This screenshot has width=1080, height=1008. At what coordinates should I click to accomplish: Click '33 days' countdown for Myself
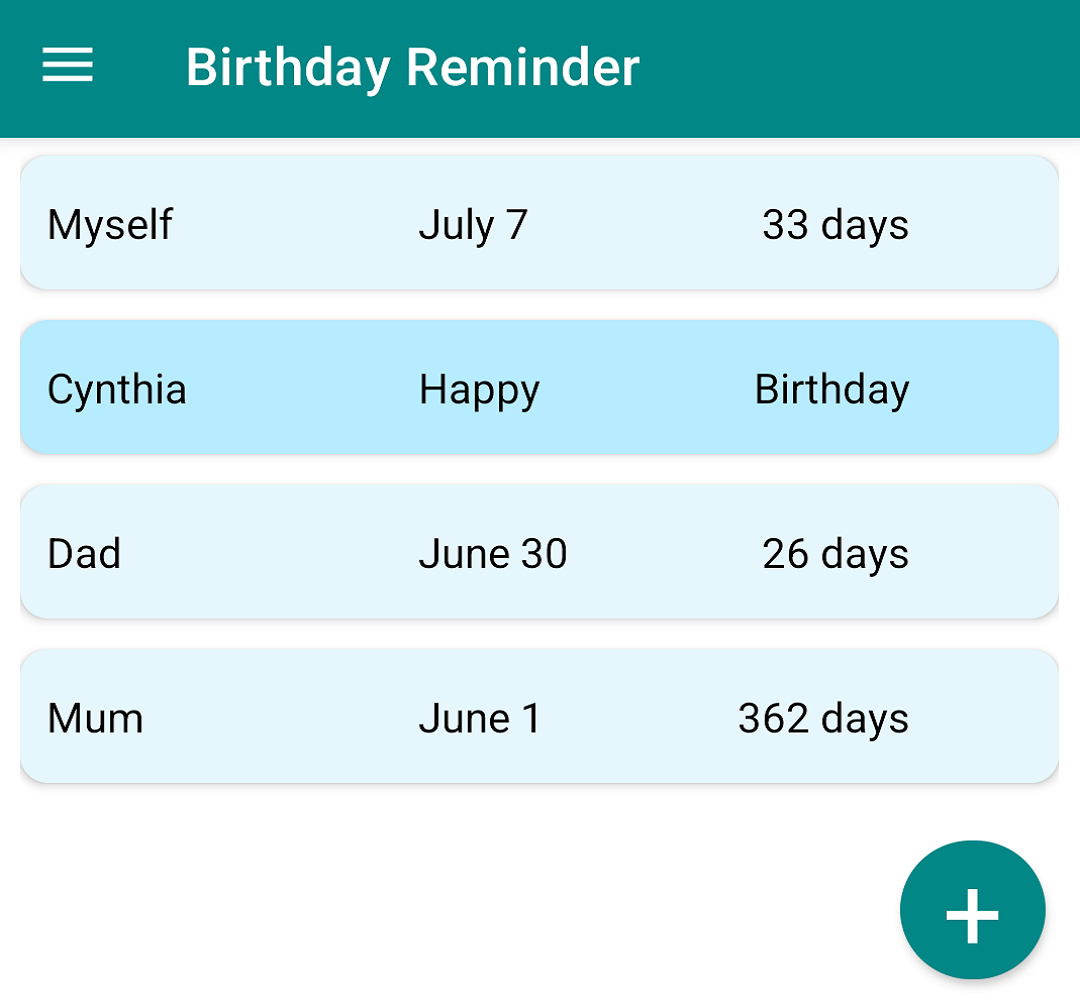(x=836, y=225)
